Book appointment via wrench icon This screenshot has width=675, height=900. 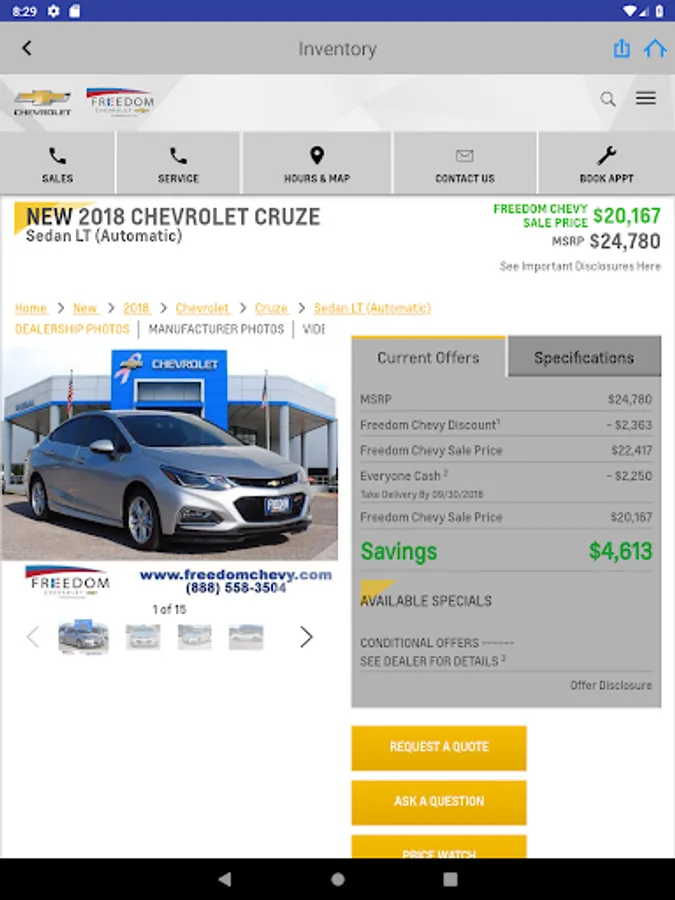pos(607,156)
